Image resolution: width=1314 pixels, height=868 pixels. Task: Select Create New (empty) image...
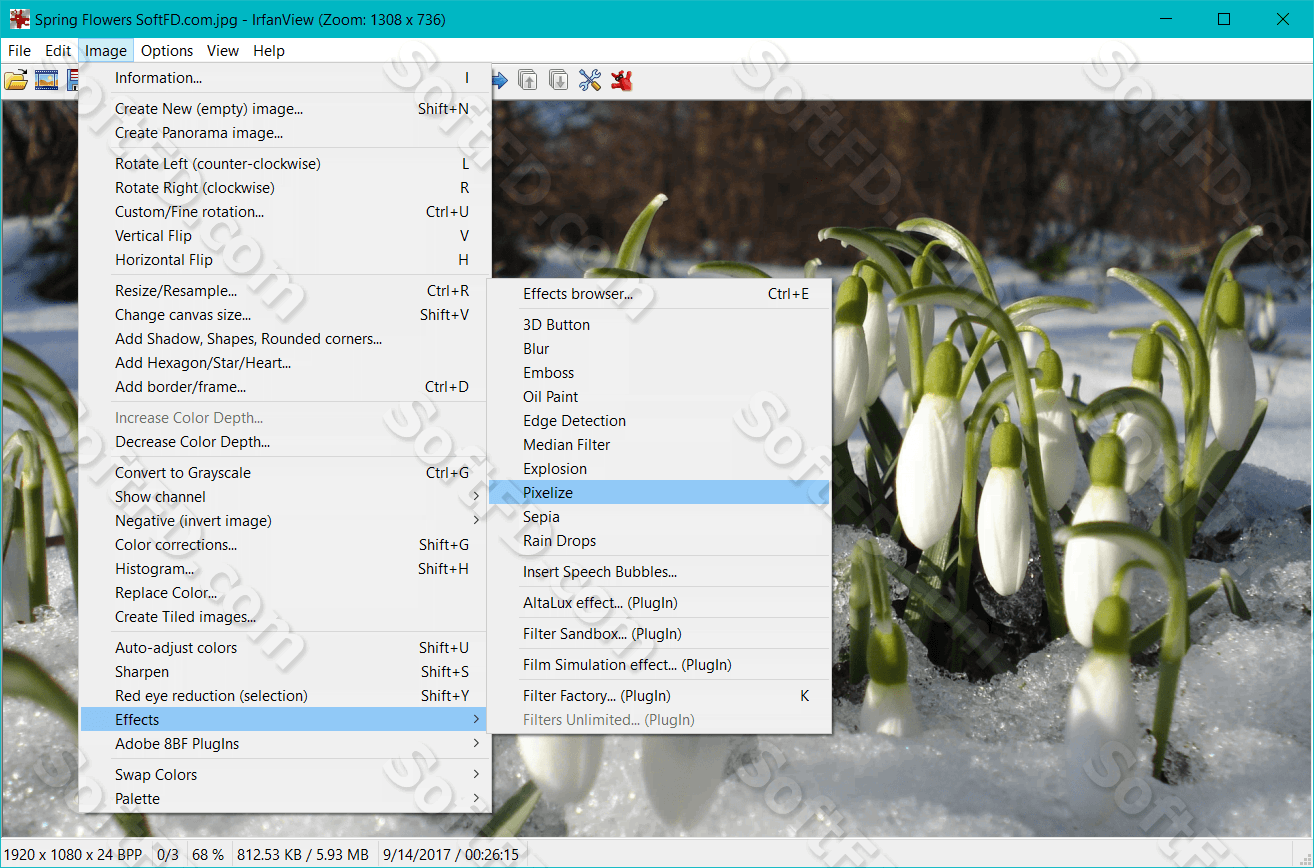point(285,109)
